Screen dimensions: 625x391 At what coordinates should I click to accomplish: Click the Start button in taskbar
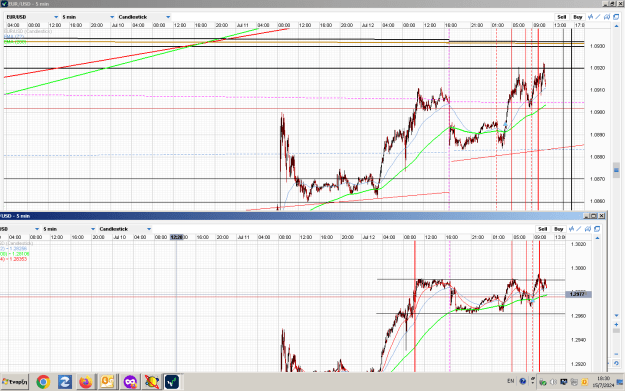15,382
